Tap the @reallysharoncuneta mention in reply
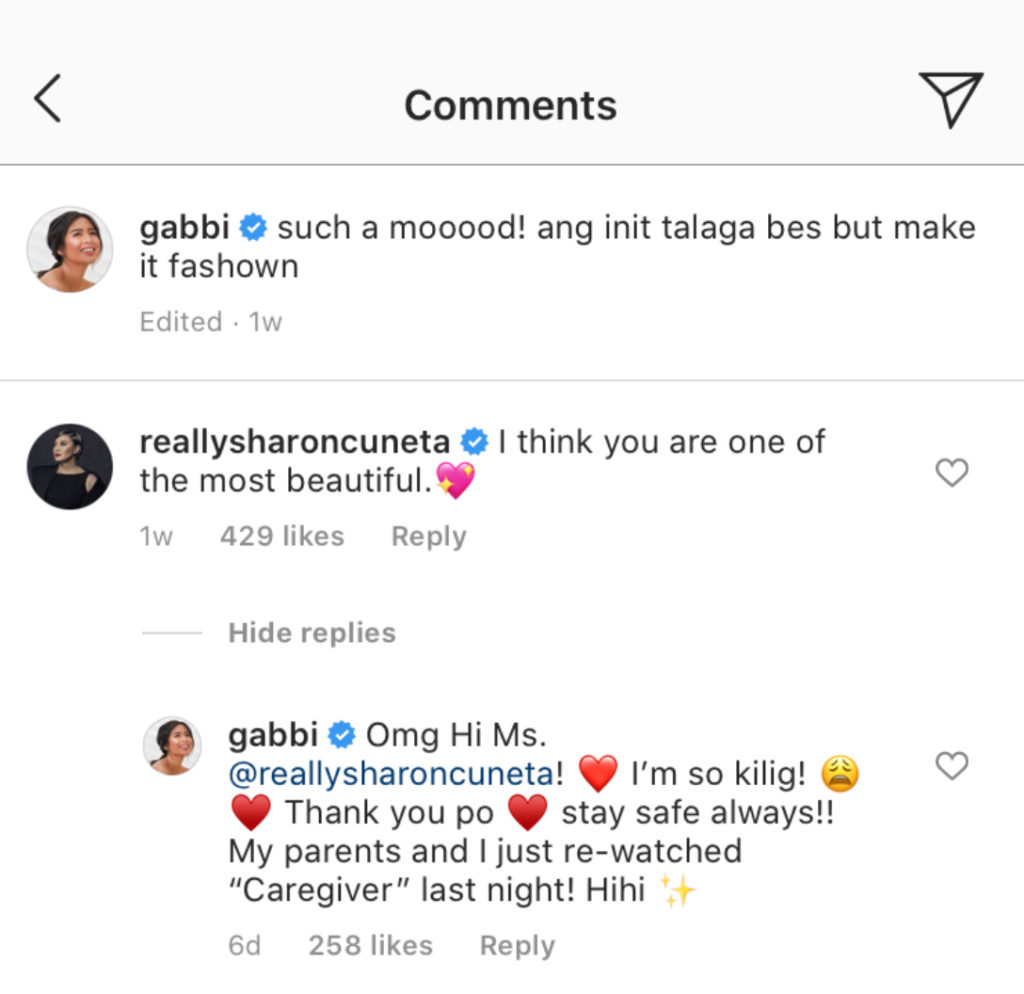 391,773
